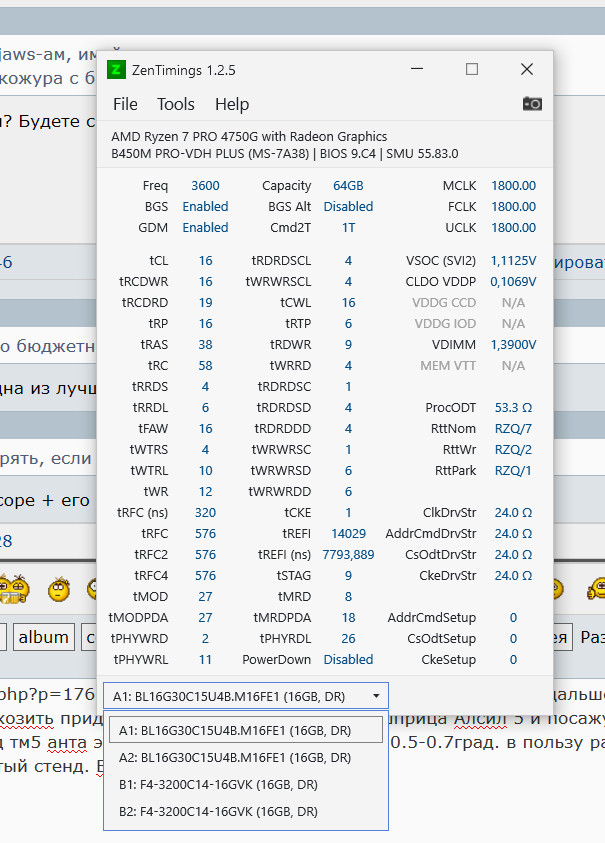Click the green ZenTimings app logo
Viewport: 605px width, 843px height.
point(116,70)
